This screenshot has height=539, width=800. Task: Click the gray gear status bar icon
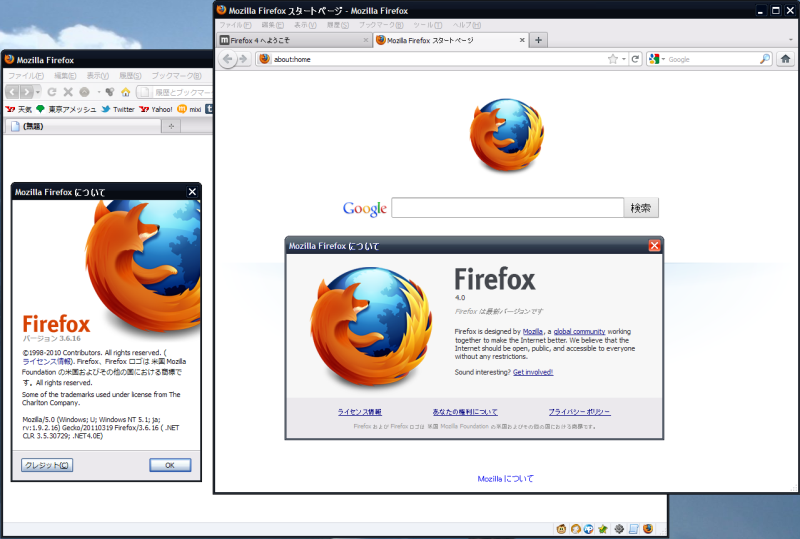[x=619, y=529]
